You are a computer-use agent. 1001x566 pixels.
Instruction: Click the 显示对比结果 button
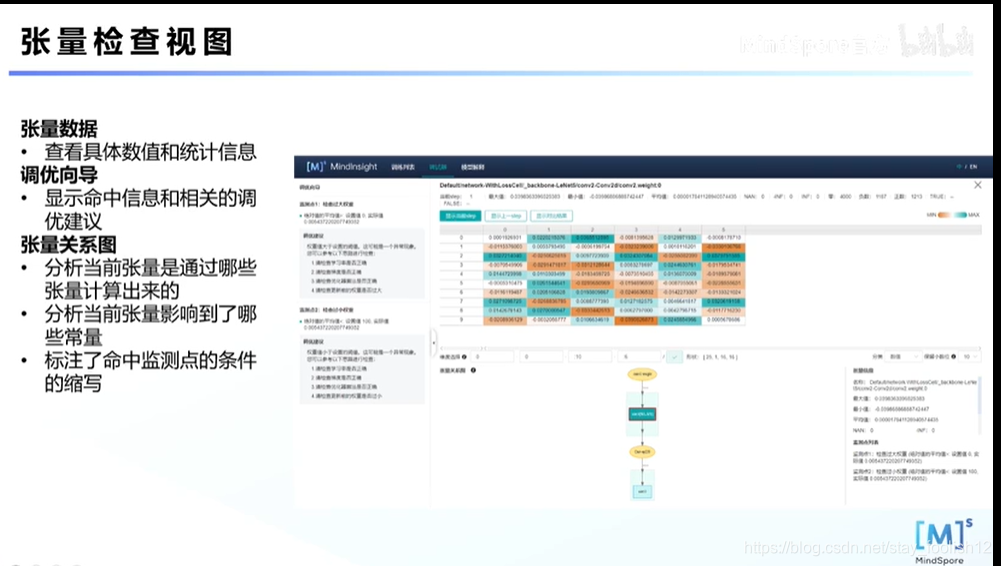click(x=551, y=216)
